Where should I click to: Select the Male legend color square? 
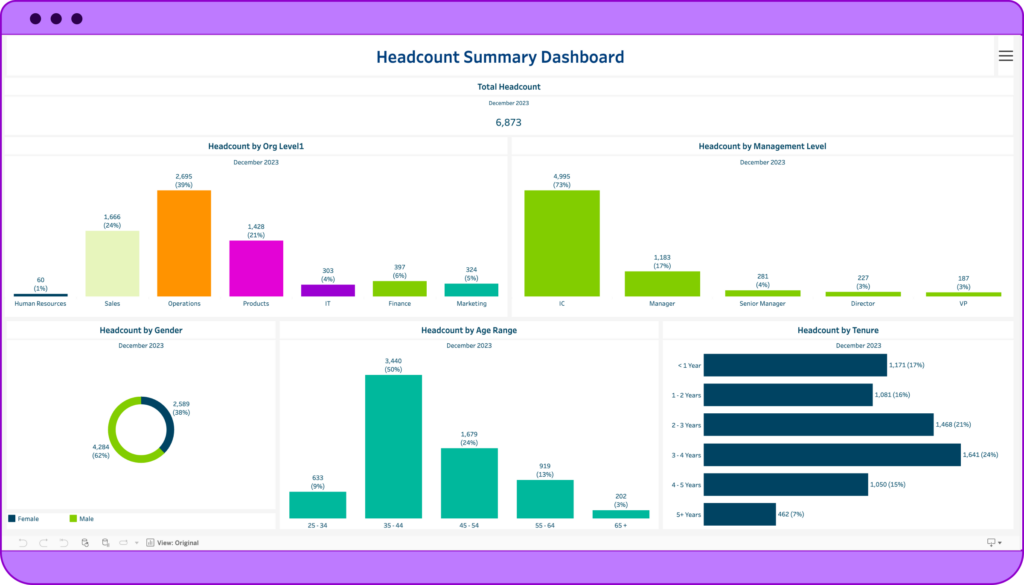click(73, 519)
